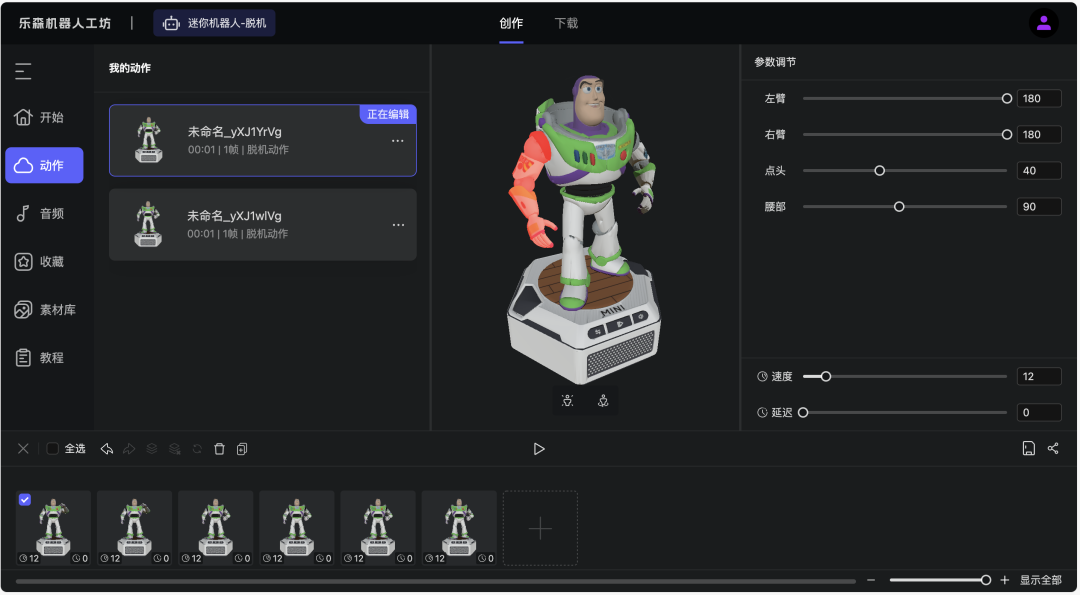Switch to the 下载 tab
This screenshot has width=1080, height=595.
click(566, 23)
